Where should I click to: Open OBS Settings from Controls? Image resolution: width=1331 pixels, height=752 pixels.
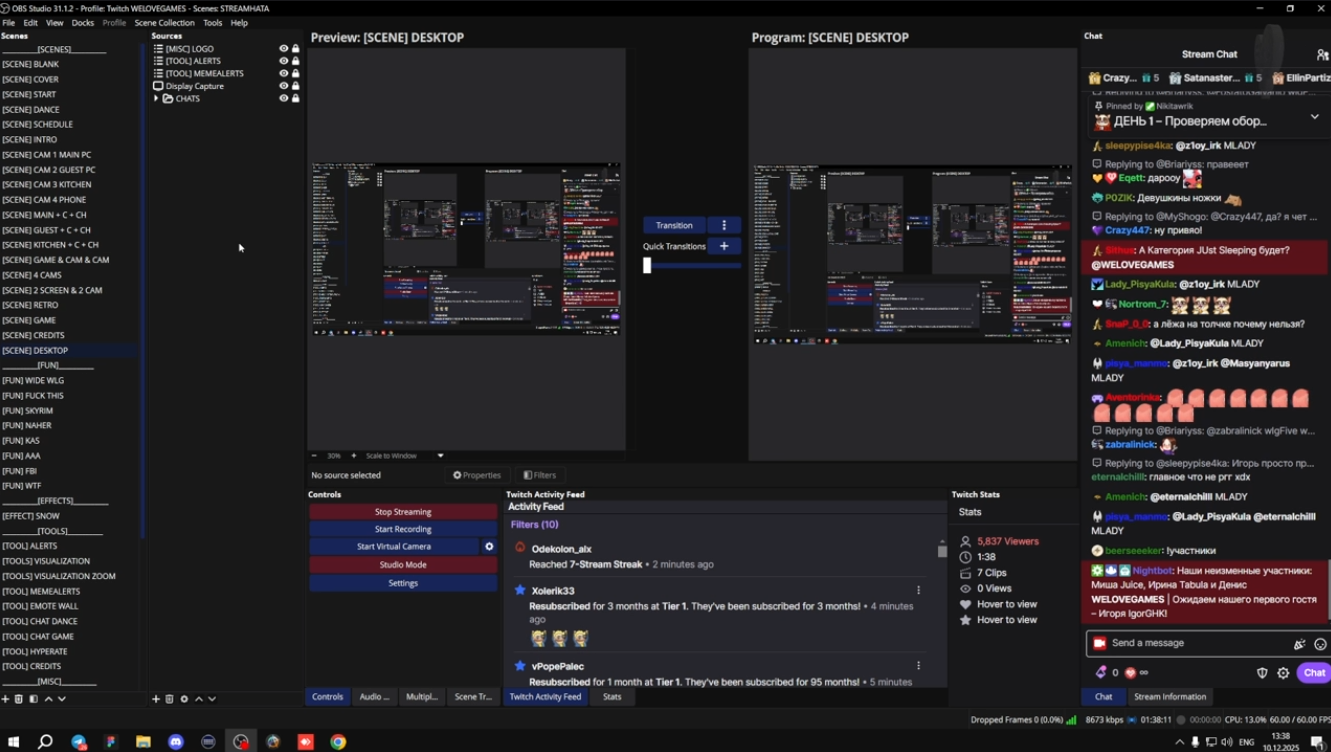(403, 583)
